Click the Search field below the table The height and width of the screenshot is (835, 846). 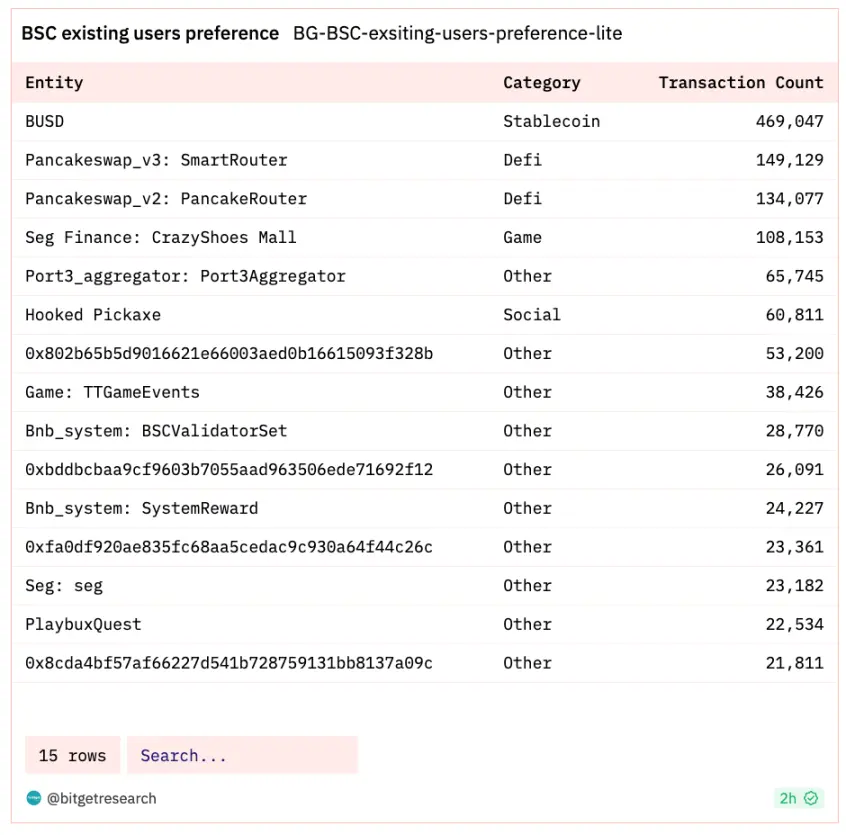pyautogui.click(x=241, y=756)
